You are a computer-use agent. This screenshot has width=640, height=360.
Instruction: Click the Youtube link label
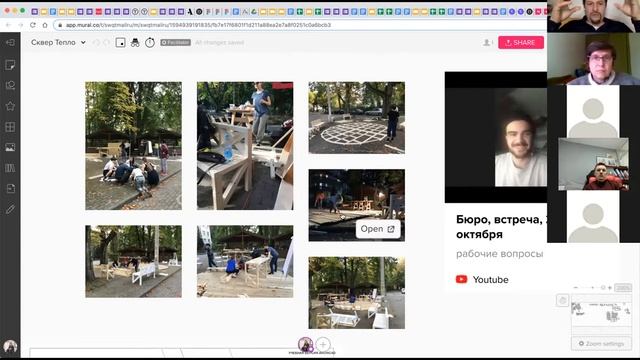490,280
